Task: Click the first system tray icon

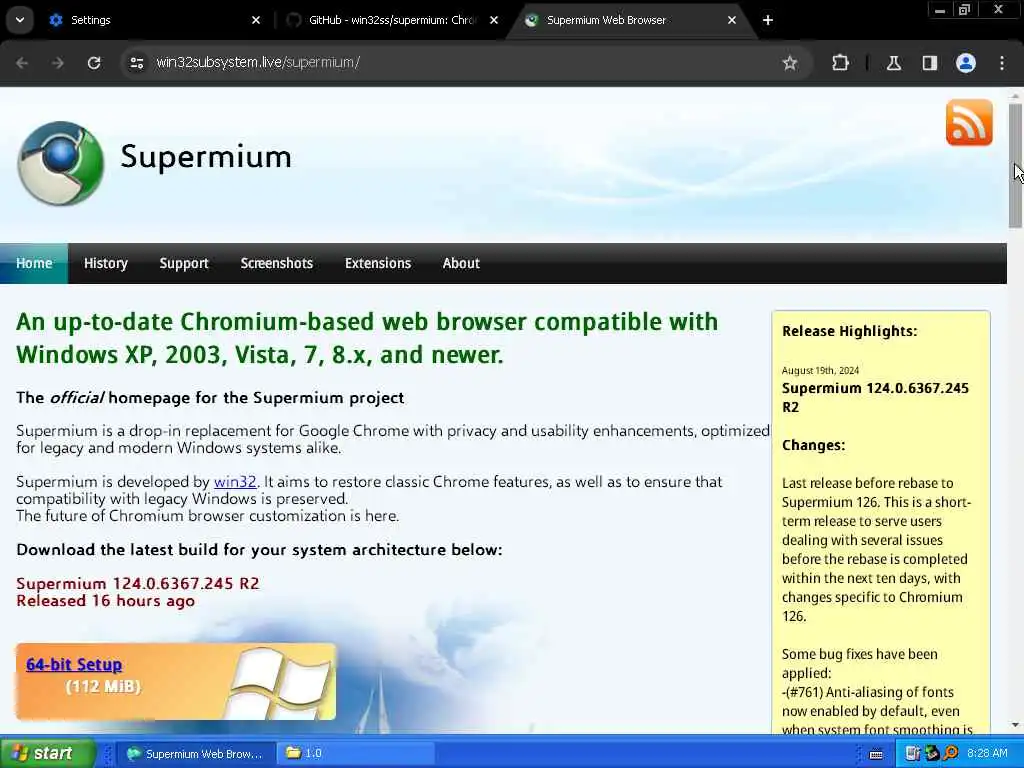Action: coord(912,754)
